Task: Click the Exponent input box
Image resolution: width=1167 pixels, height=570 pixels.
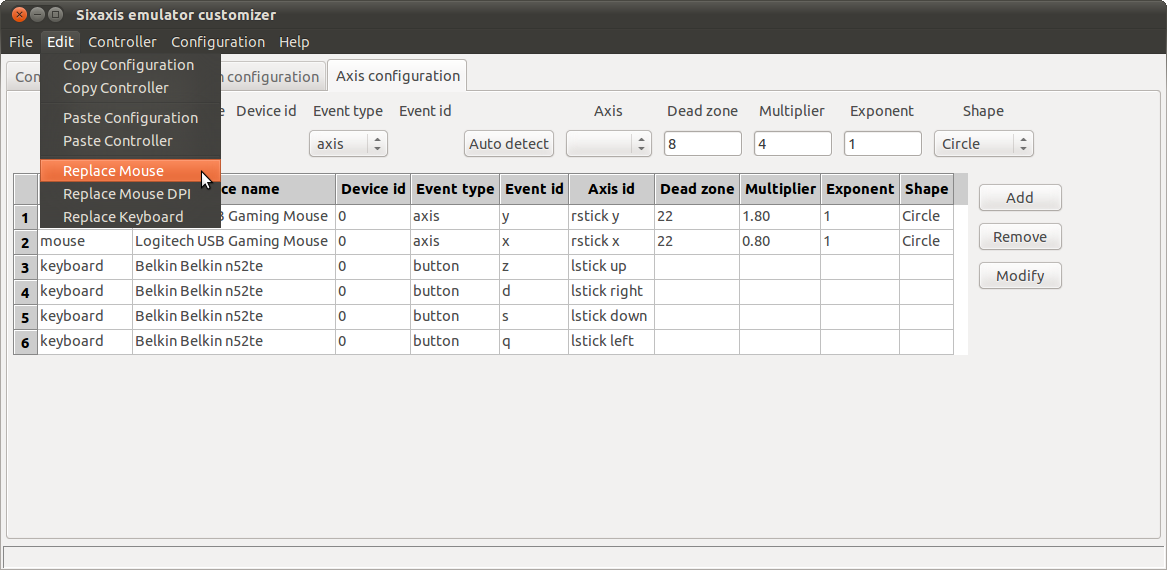Action: (882, 144)
